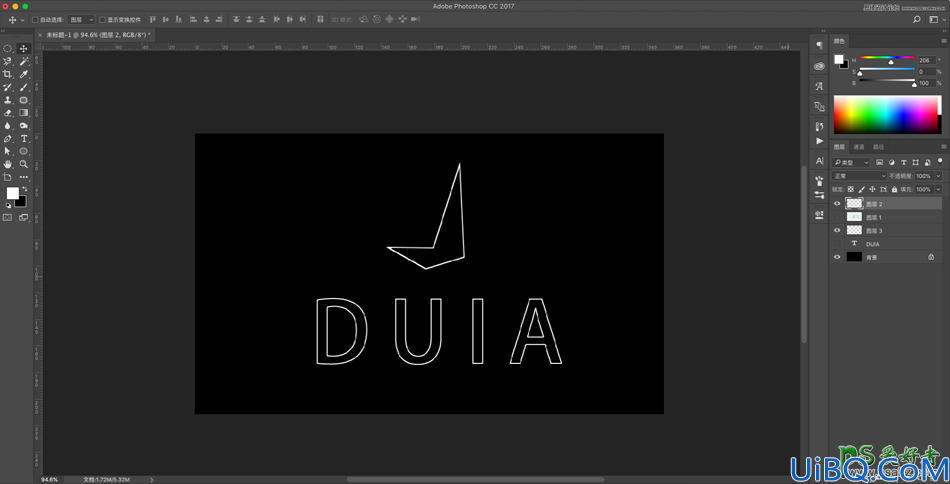Click the color spectrum ramp
The width and height of the screenshot is (950, 484).
pyautogui.click(x=886, y=114)
